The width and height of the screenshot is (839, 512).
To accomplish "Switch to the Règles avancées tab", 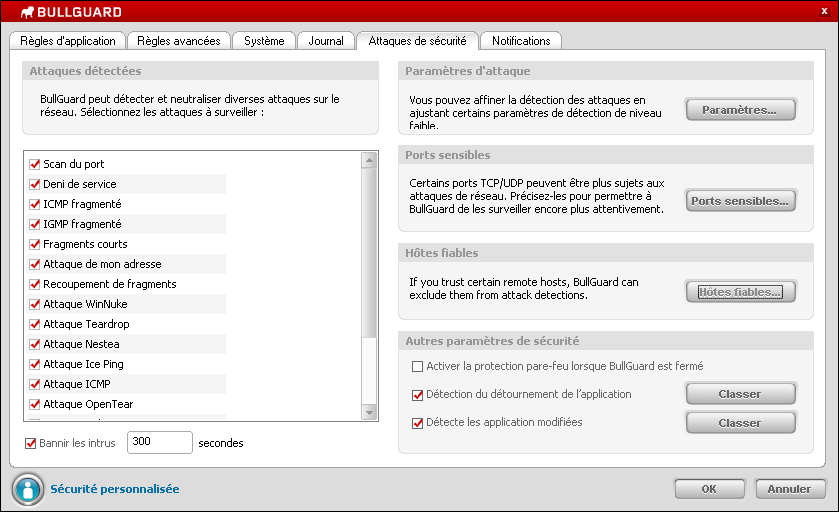I will pyautogui.click(x=179, y=41).
